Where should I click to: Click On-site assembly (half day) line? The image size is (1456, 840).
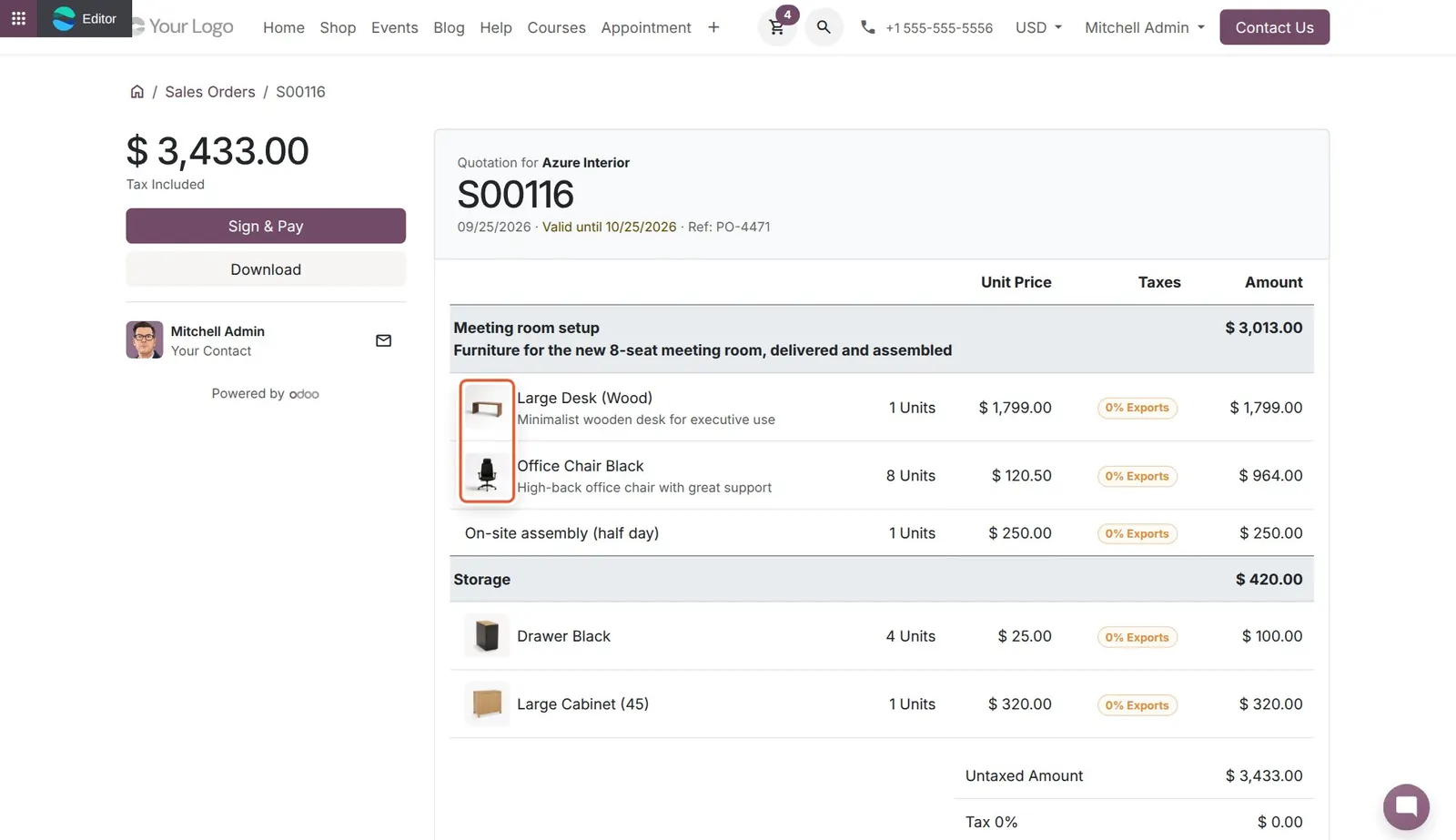coord(561,532)
